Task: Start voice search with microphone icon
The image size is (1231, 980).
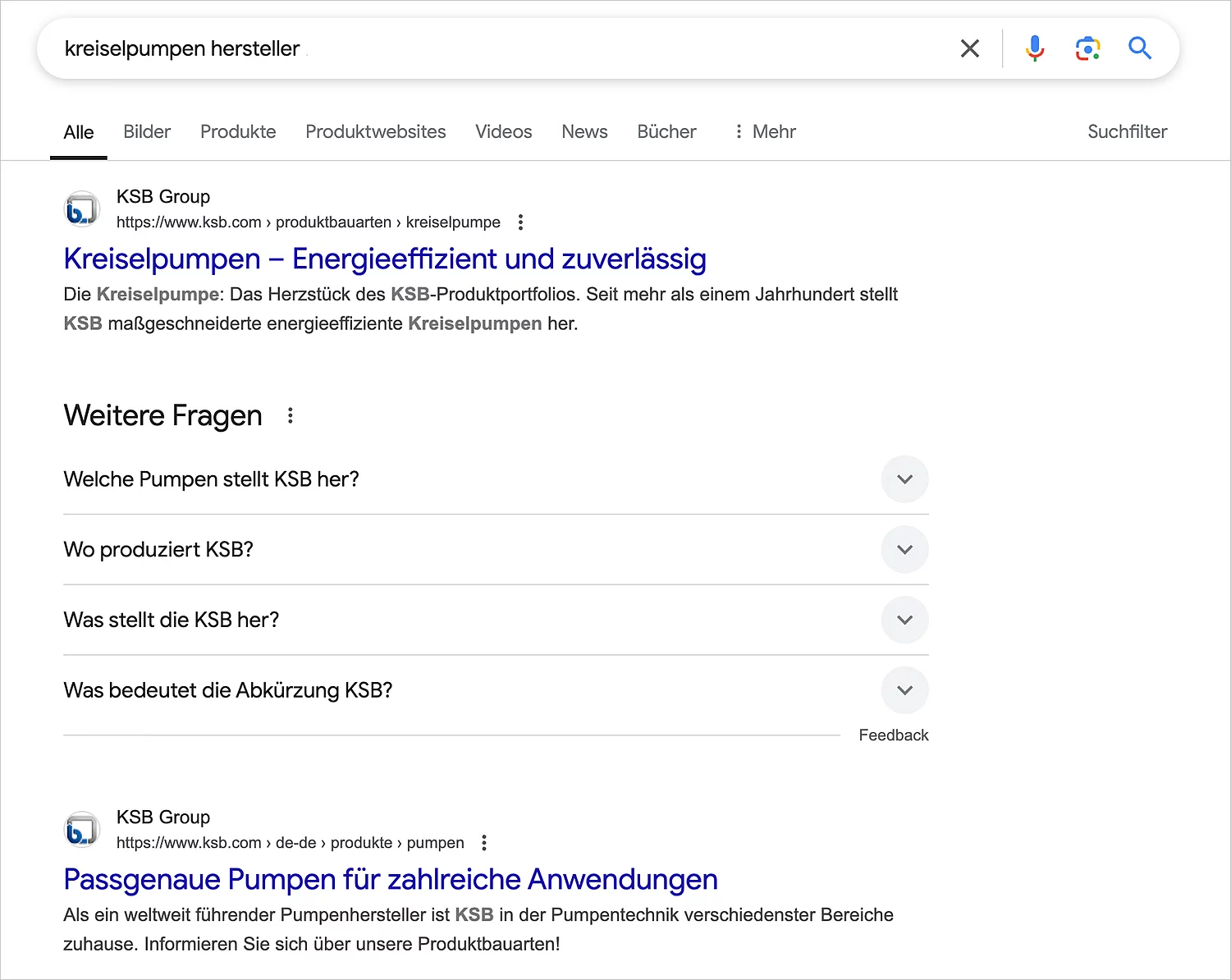Action: tap(1035, 48)
